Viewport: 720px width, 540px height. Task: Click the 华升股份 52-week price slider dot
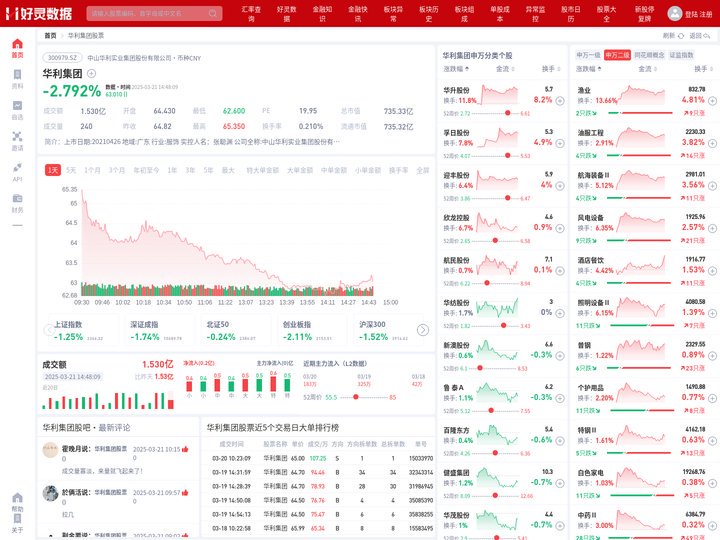[x=507, y=113]
